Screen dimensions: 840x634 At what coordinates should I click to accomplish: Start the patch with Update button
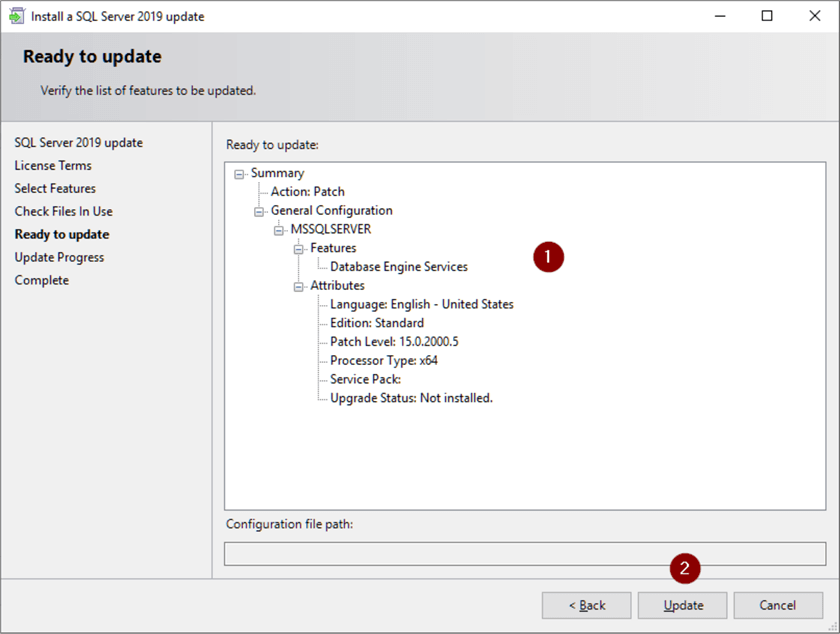[682, 606]
